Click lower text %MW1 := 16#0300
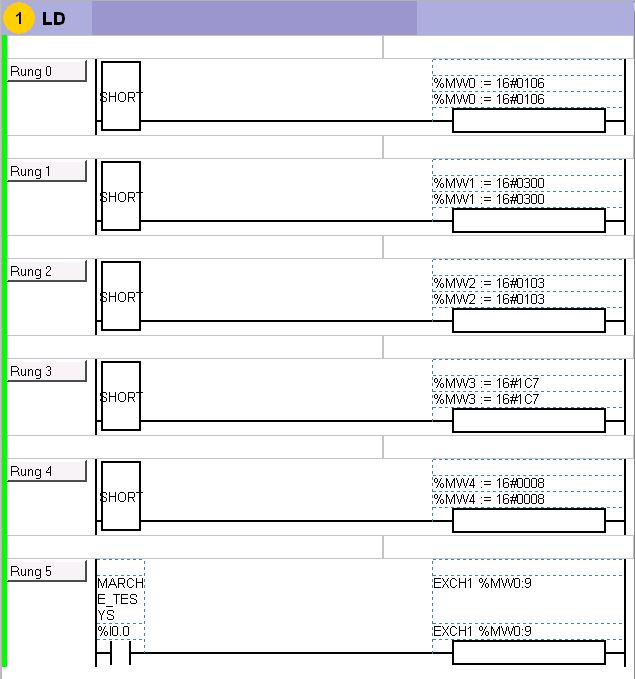 click(x=489, y=199)
